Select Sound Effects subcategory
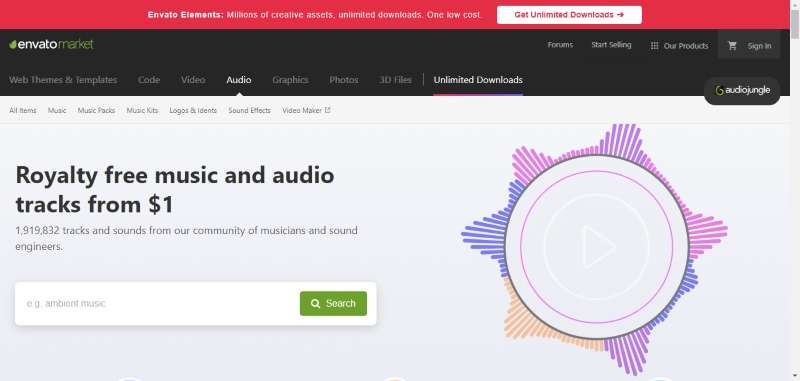The image size is (800, 381). [x=249, y=110]
